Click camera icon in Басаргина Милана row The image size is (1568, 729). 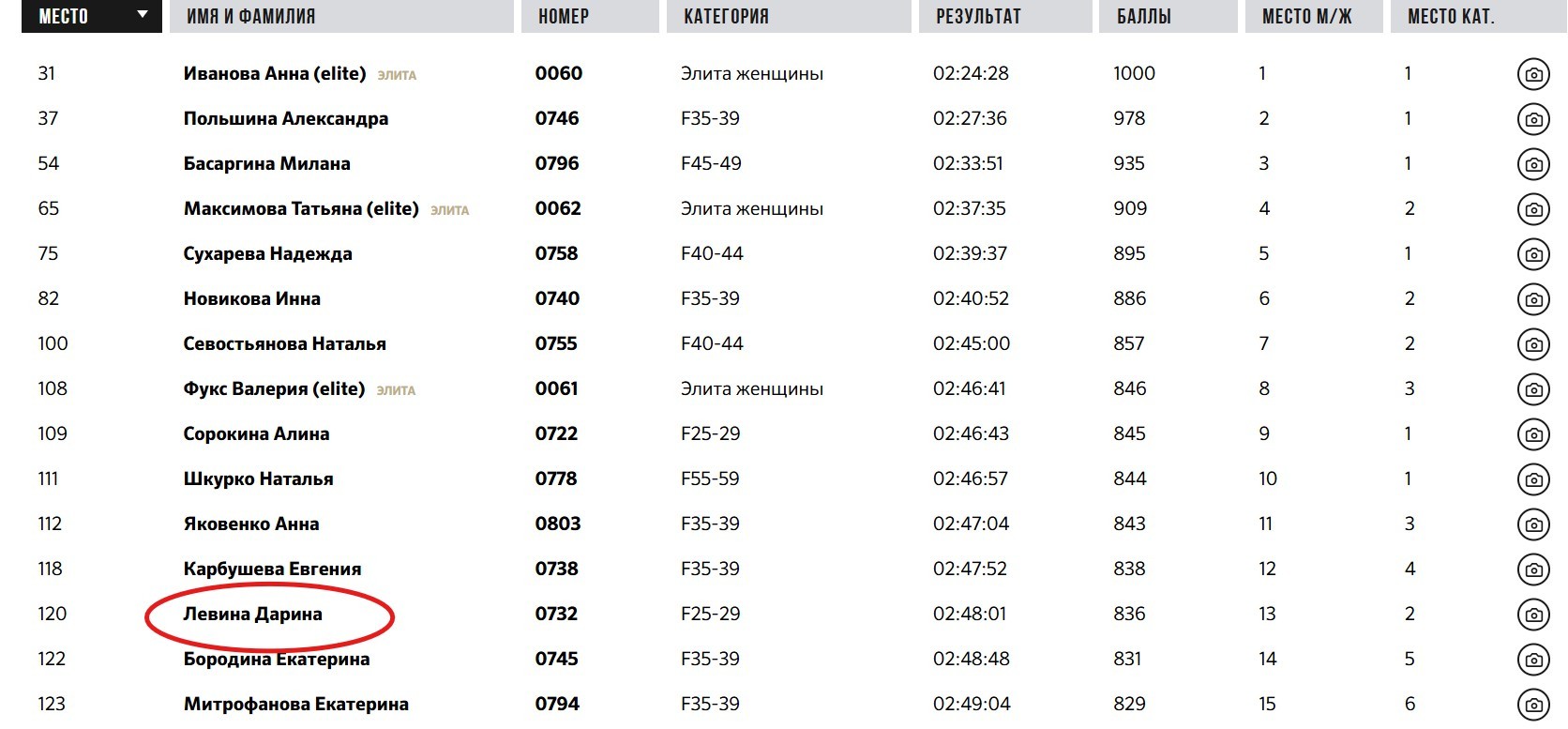(1533, 164)
